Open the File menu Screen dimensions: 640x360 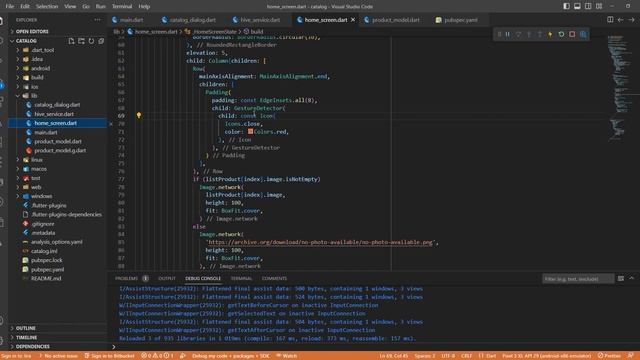(x=10, y=7)
